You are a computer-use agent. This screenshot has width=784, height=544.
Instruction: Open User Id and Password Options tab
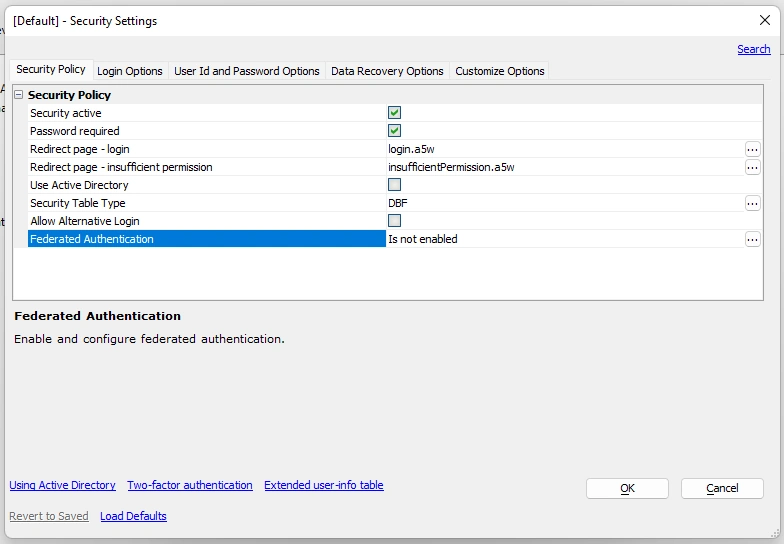pos(246,71)
